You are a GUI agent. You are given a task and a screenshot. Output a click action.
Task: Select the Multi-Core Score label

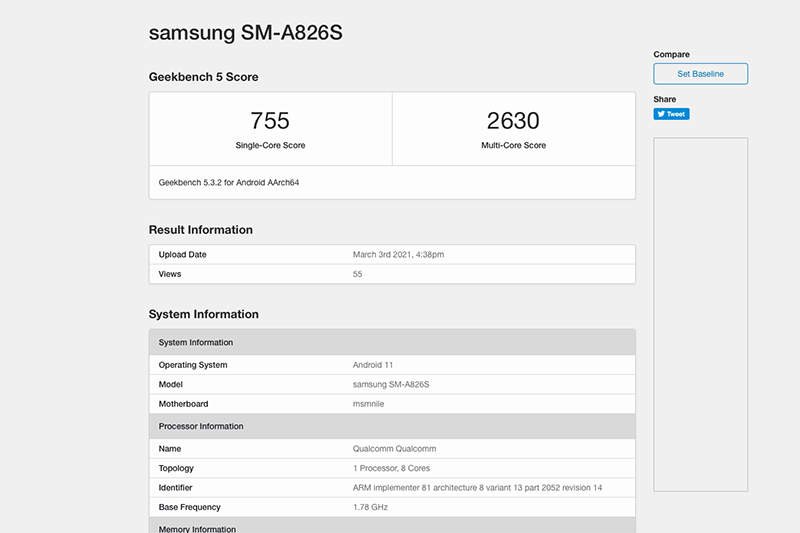(513, 146)
